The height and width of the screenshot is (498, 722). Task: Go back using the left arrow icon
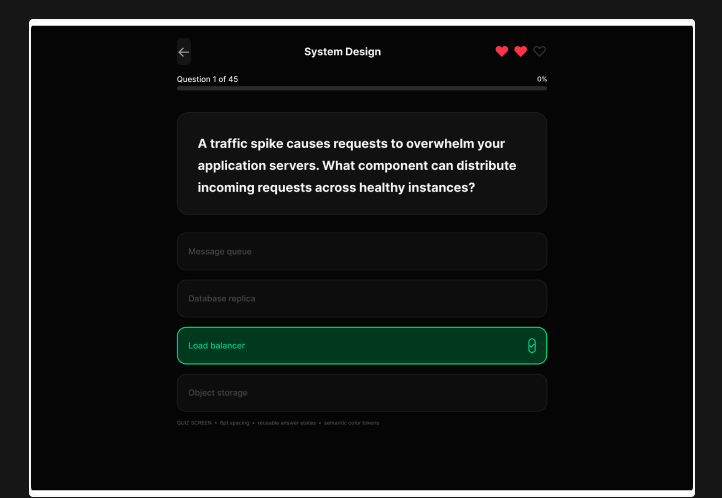pos(184,52)
